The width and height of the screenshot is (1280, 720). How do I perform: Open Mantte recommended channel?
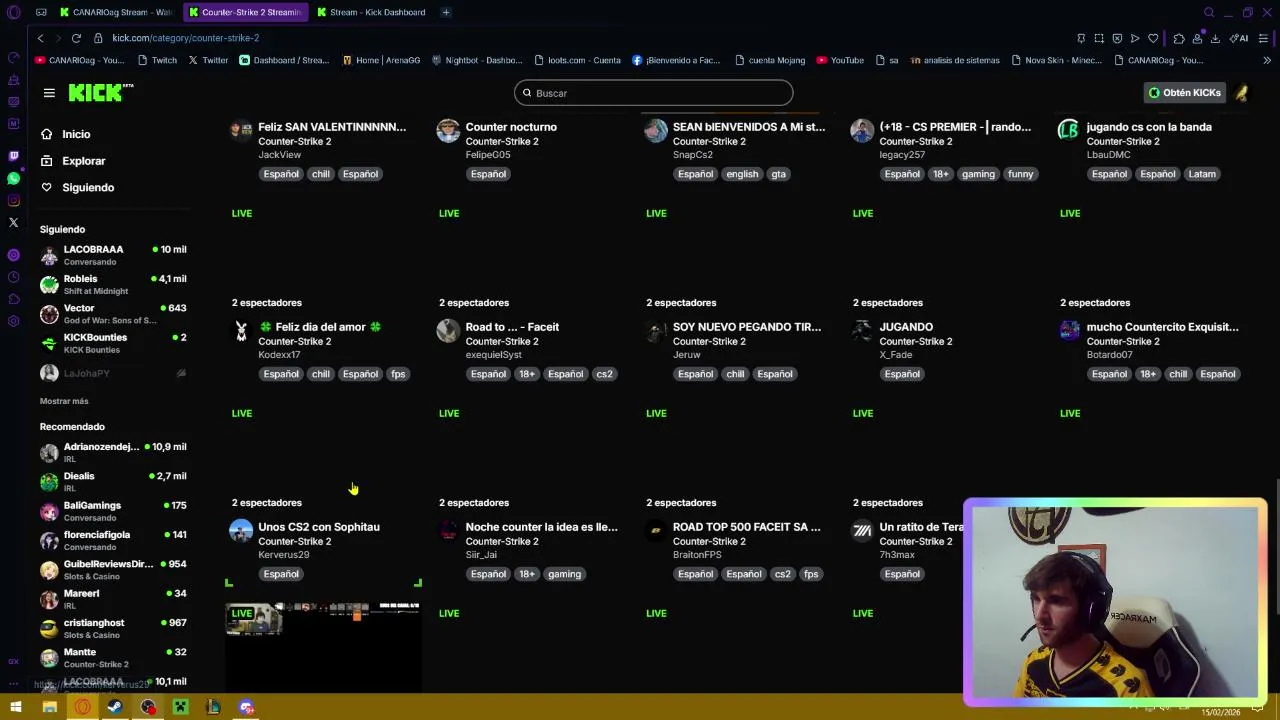pos(113,657)
